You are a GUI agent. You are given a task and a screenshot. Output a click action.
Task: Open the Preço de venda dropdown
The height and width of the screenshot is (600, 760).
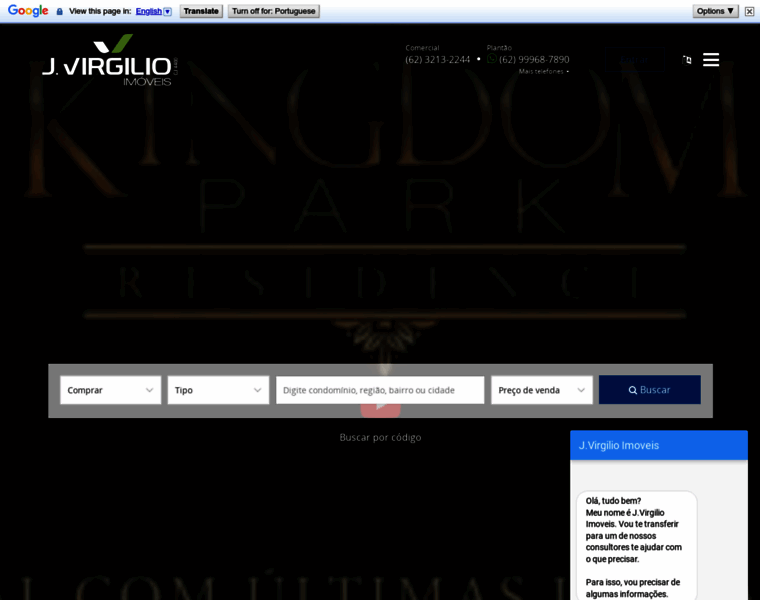541,390
